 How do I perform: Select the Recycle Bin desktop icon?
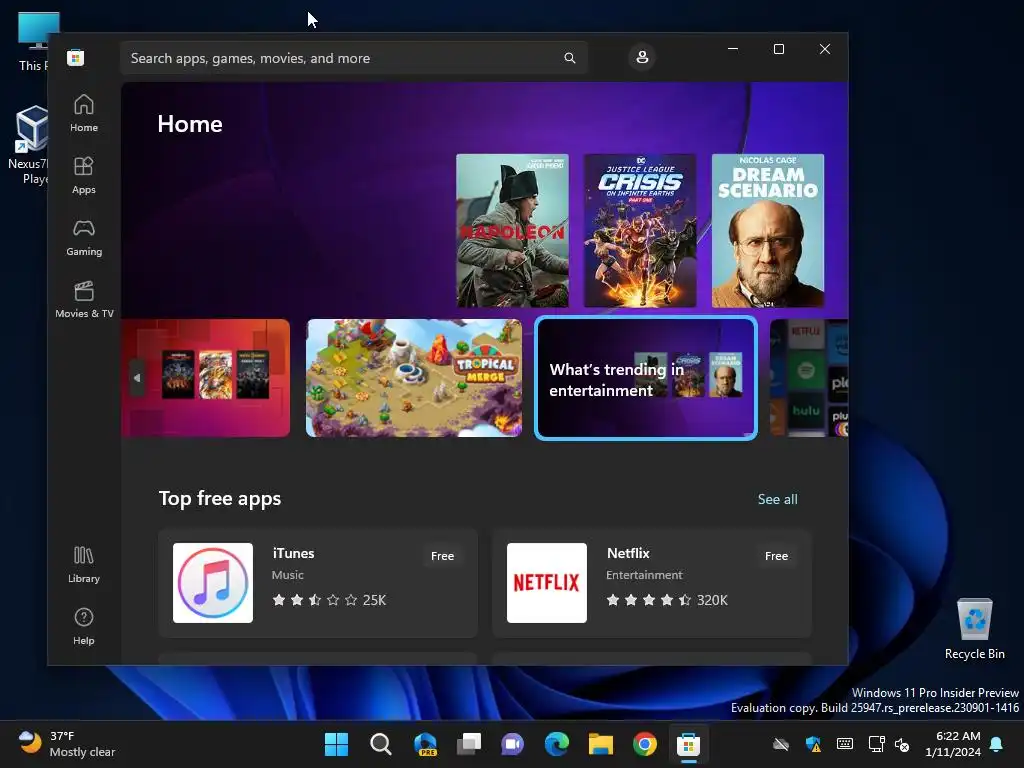pyautogui.click(x=974, y=628)
